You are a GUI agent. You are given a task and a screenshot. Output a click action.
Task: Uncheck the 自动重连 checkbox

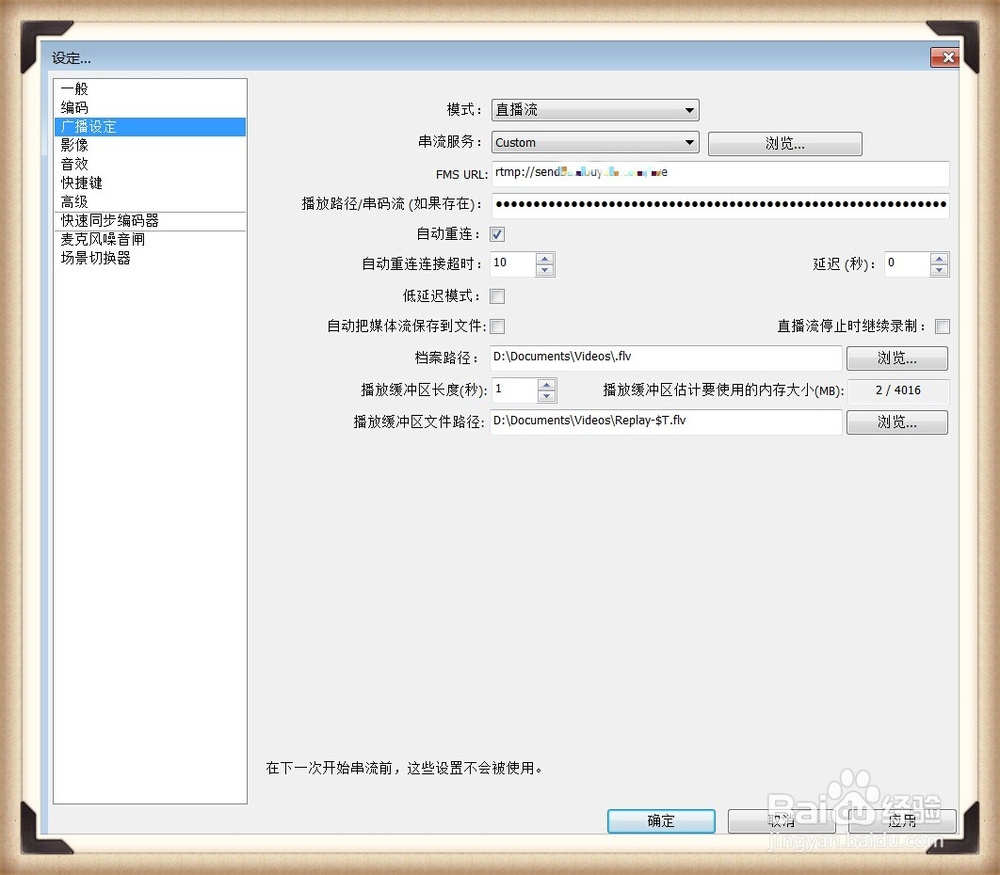(497, 234)
